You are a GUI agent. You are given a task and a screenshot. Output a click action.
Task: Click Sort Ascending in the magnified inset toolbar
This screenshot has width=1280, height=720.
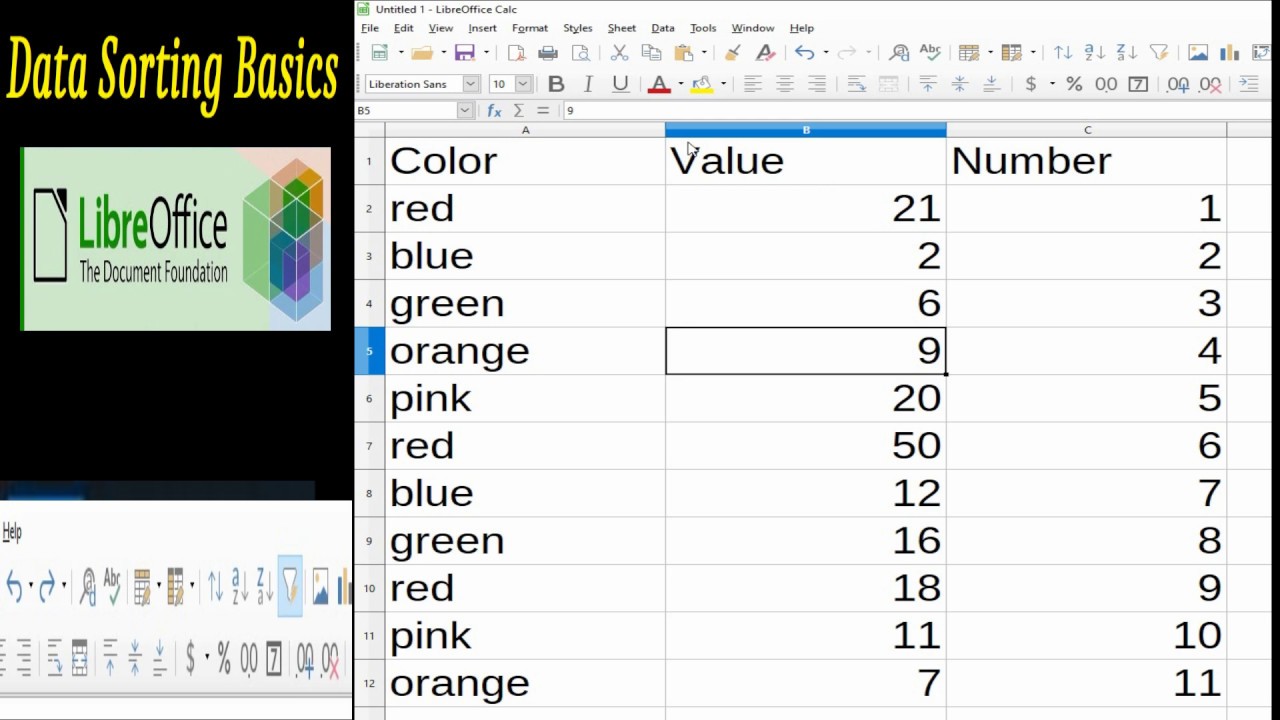coord(240,586)
